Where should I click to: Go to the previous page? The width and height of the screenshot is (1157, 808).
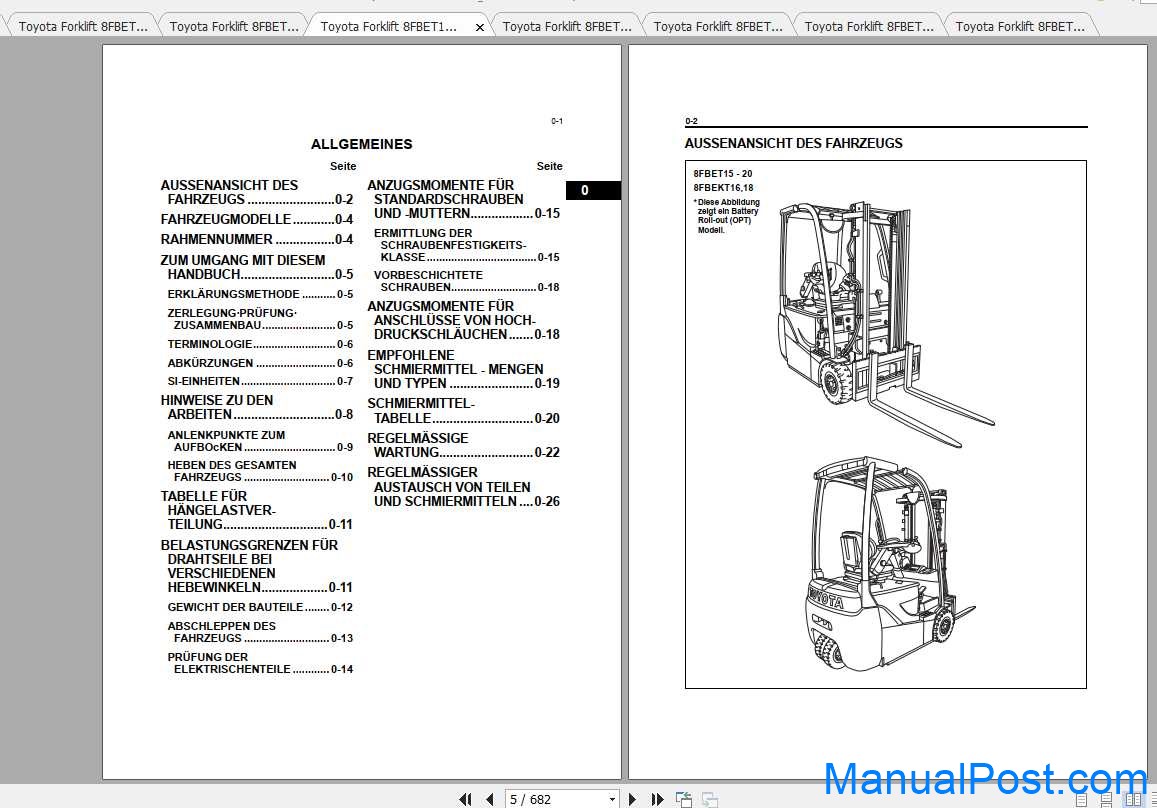coord(489,799)
